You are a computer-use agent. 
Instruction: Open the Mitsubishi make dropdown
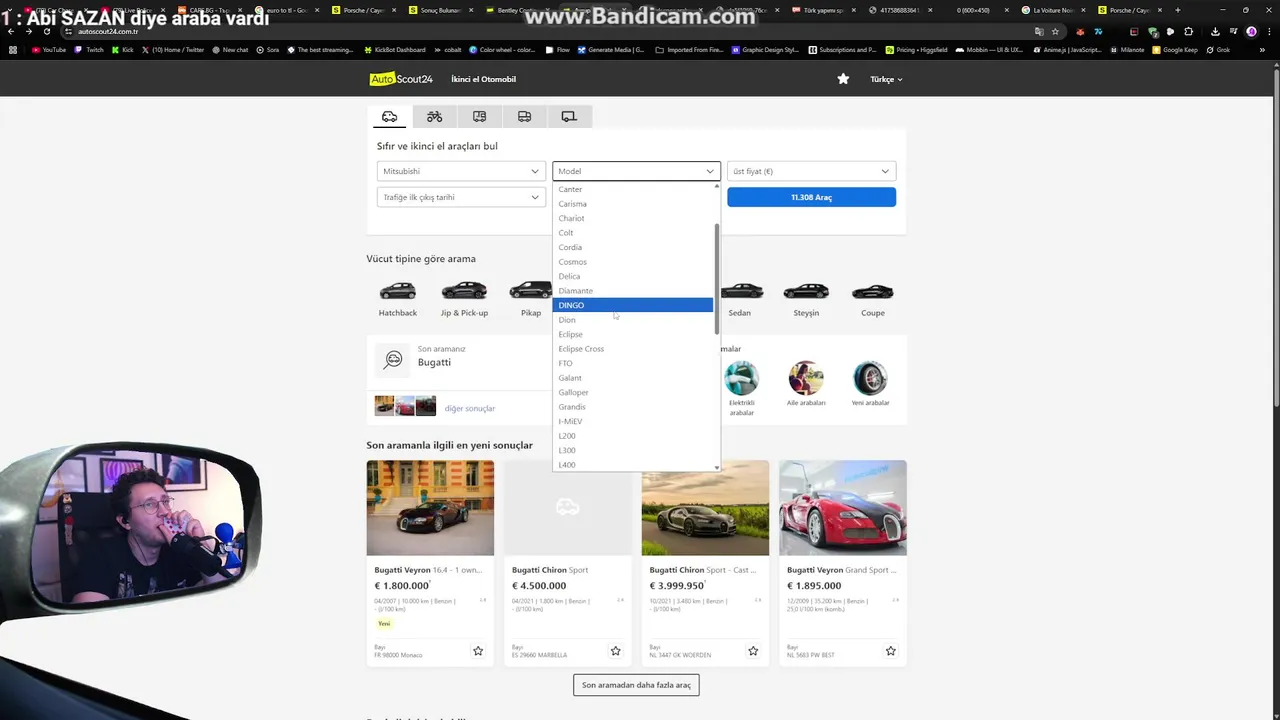tap(461, 171)
